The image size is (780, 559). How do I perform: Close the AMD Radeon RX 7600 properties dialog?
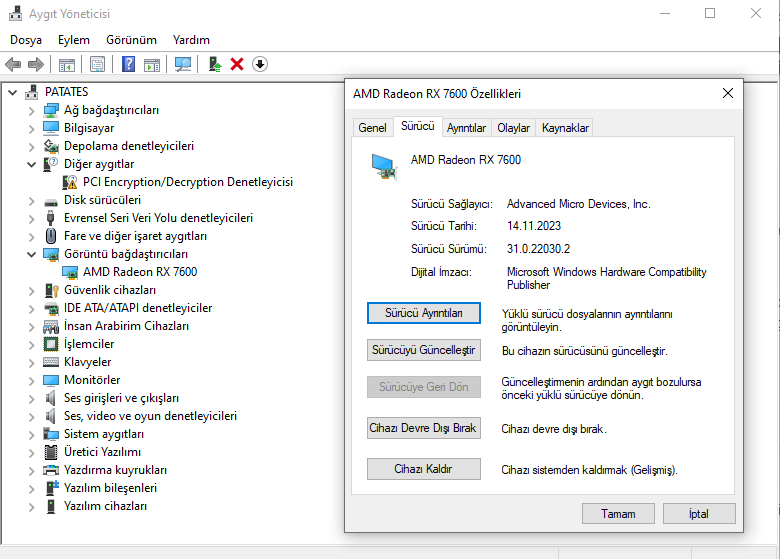tap(728, 93)
